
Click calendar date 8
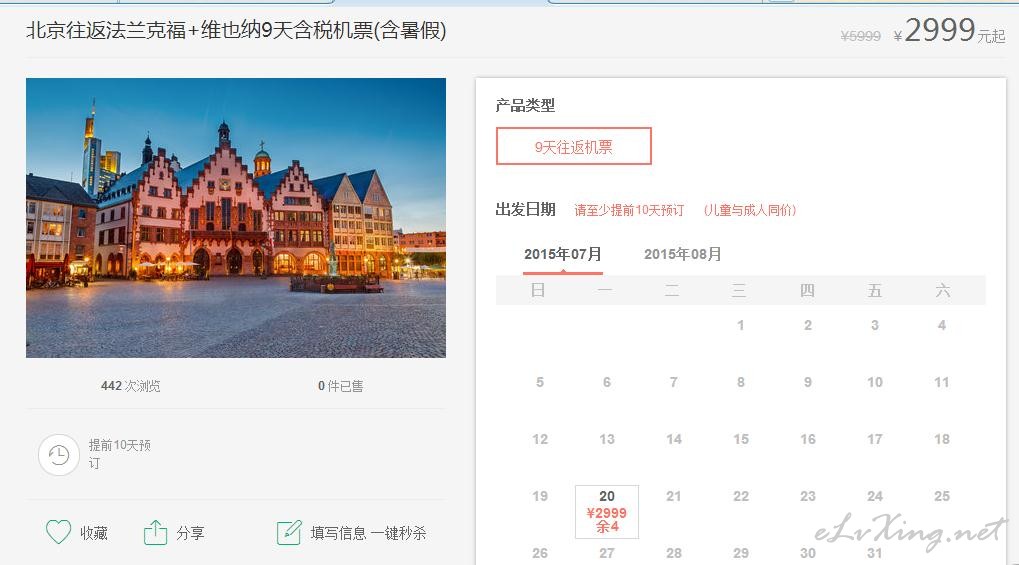740,382
